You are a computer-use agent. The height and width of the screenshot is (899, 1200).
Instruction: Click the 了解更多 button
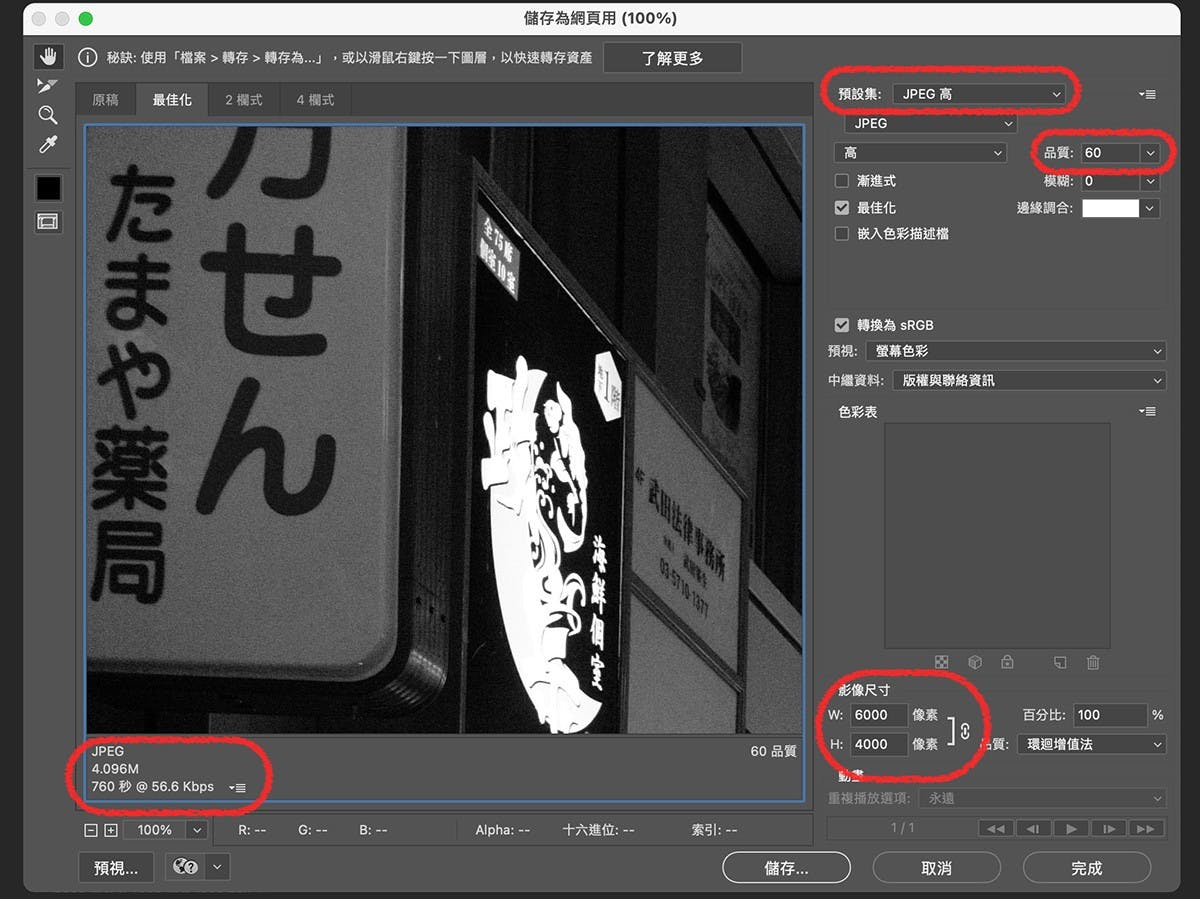coord(673,58)
